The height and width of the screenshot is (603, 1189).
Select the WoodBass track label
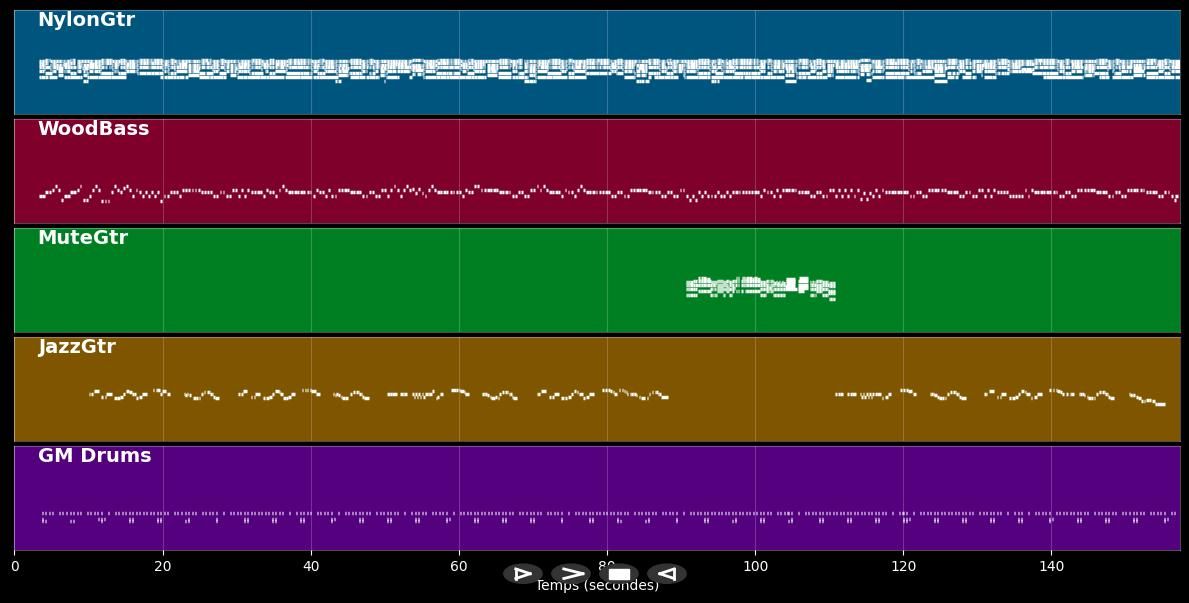pos(93,129)
